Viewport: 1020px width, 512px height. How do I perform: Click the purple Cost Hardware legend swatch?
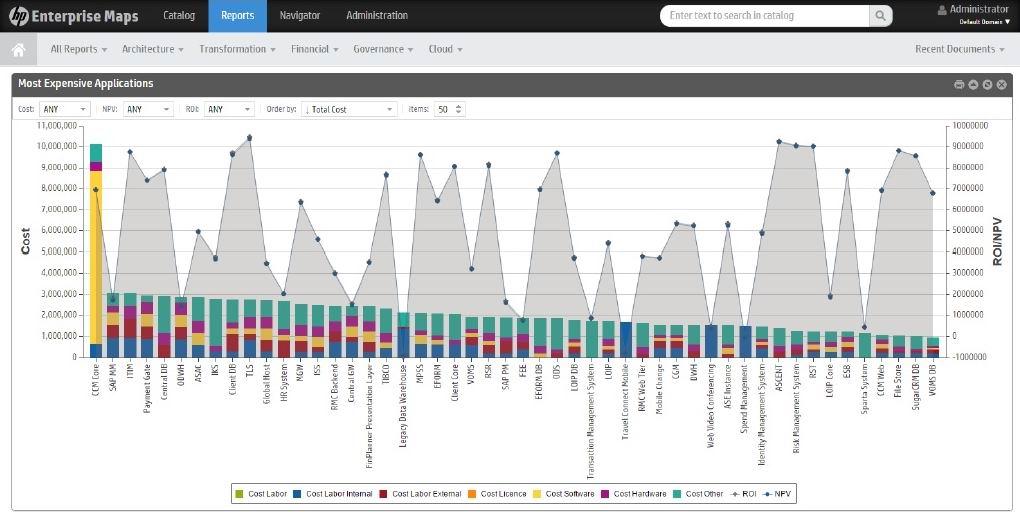pos(605,494)
